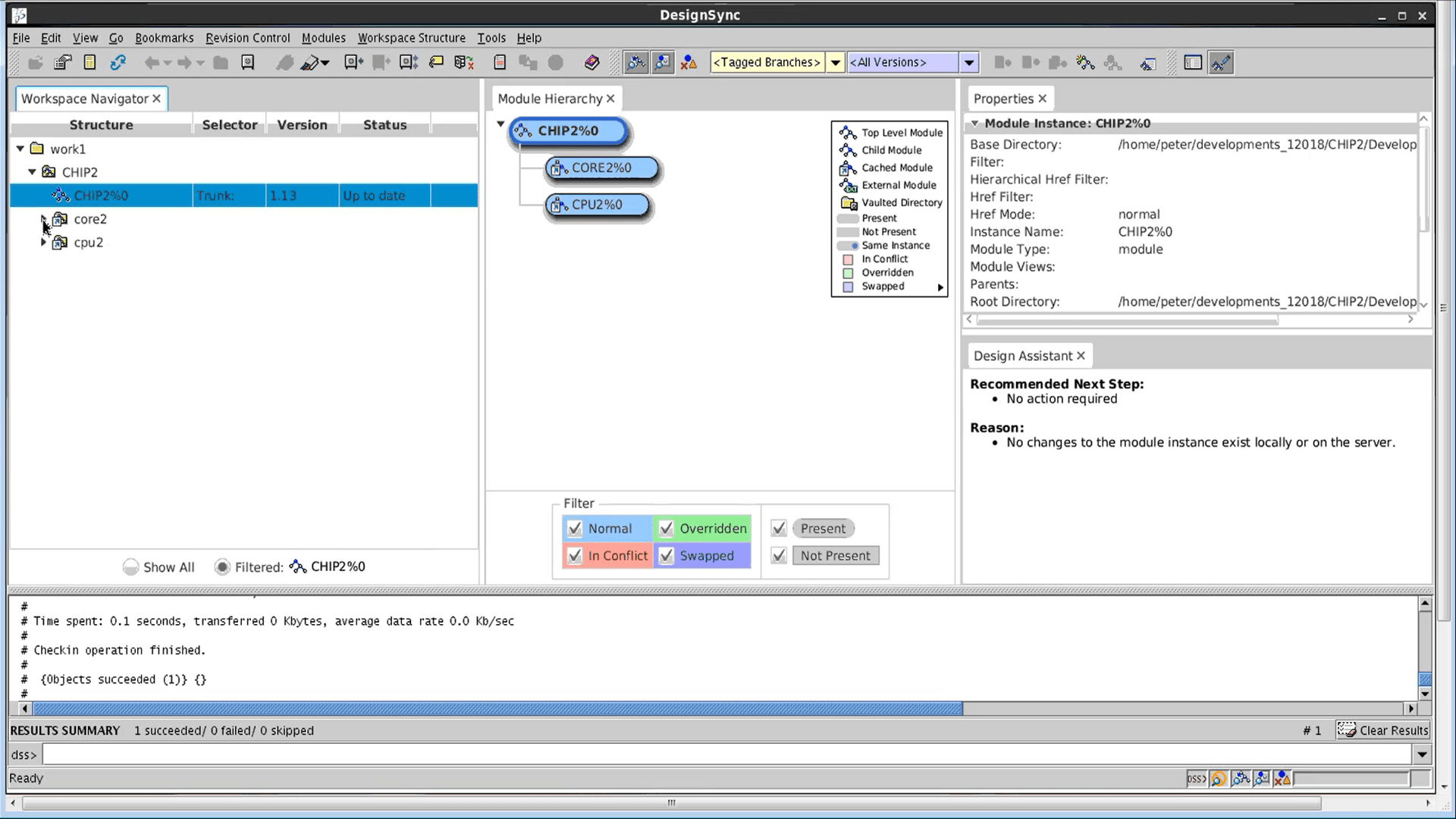
Task: Open the All Versions dropdown
Action: coord(969,62)
